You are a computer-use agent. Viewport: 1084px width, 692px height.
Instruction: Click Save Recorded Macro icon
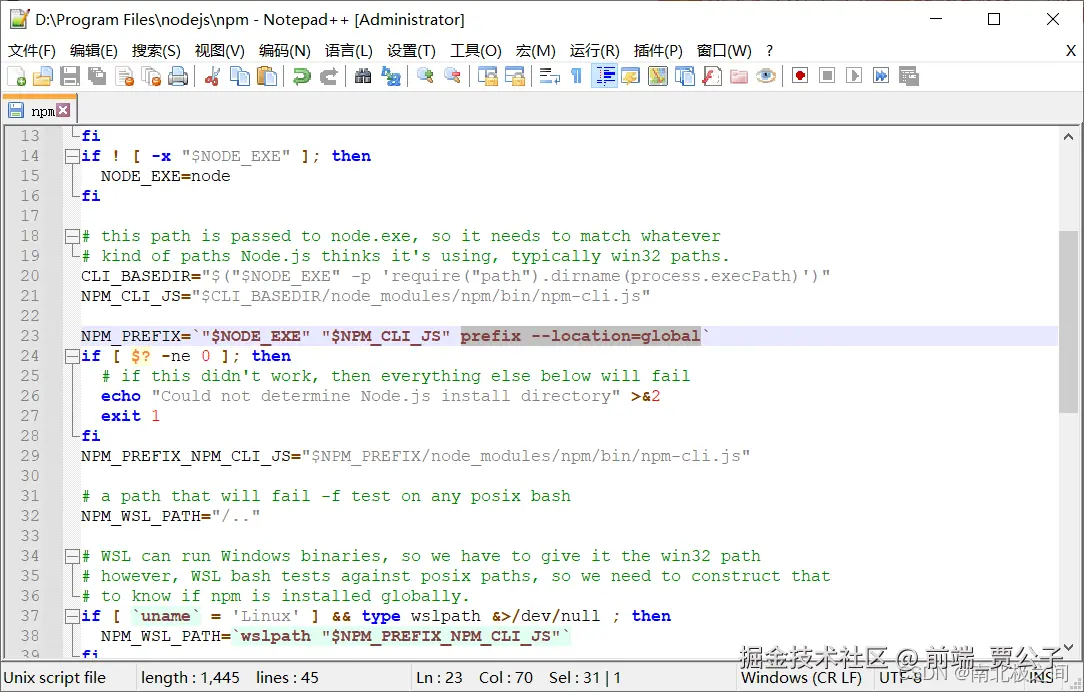tap(908, 76)
